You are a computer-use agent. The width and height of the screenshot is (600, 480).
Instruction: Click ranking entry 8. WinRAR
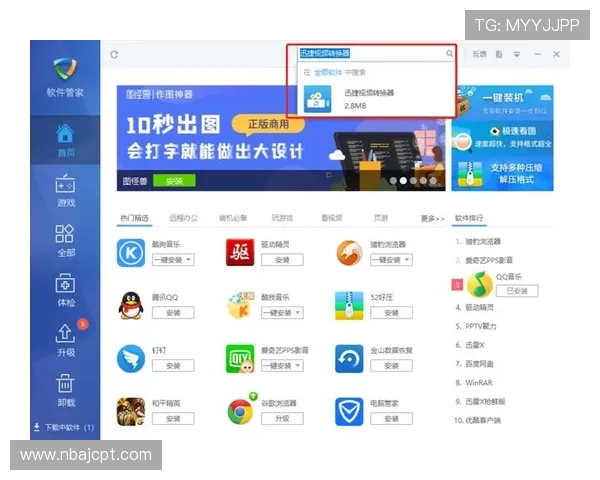pyautogui.click(x=474, y=383)
